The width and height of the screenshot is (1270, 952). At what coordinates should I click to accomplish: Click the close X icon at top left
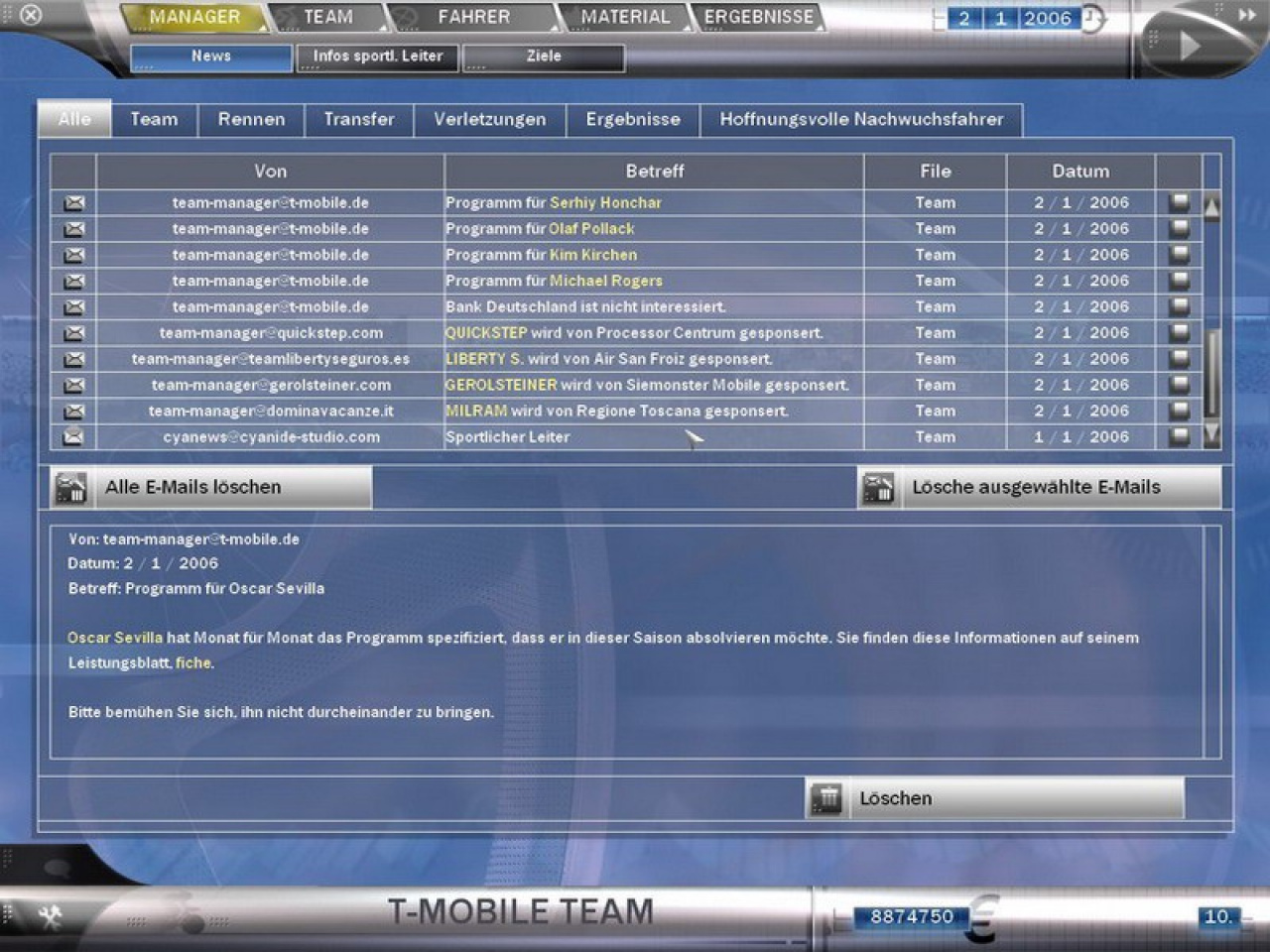pyautogui.click(x=31, y=15)
